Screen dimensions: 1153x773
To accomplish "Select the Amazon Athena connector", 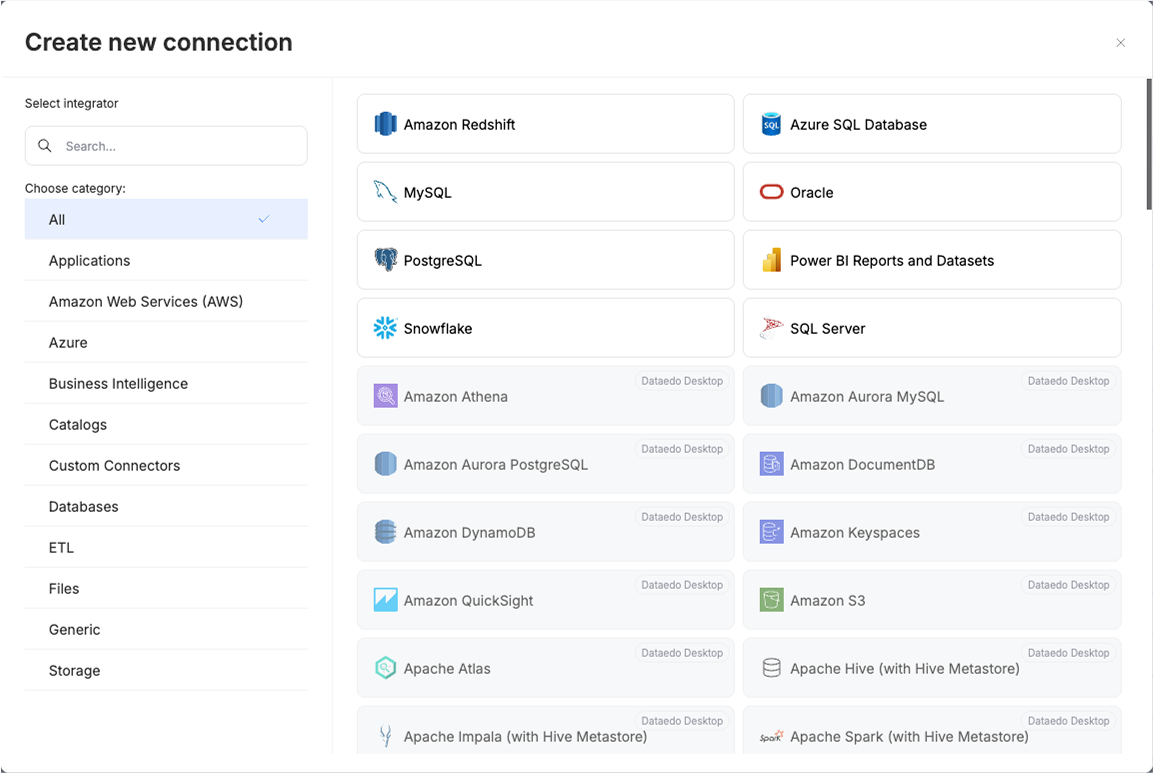I will [545, 397].
